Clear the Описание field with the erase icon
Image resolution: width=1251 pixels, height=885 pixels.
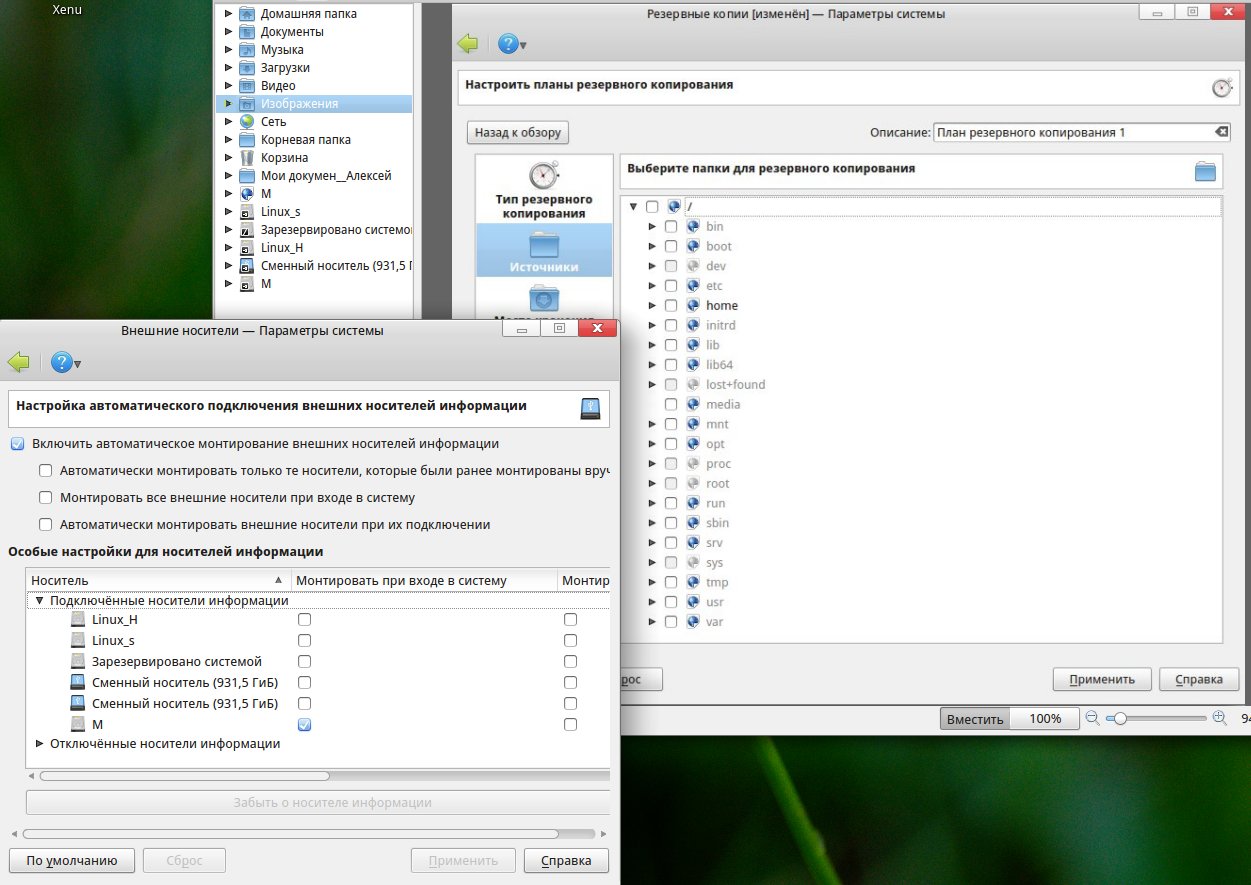[1221, 132]
